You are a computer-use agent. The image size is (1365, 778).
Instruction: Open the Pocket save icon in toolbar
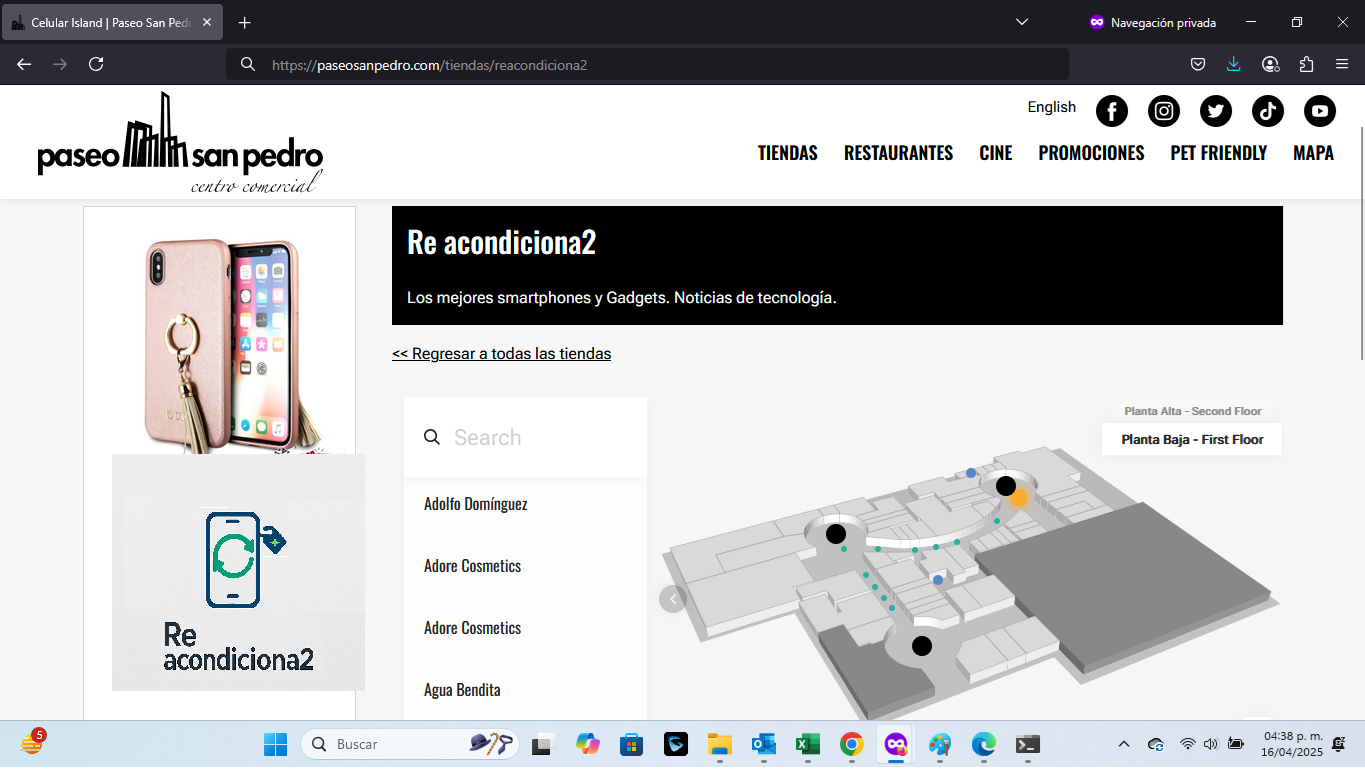click(1198, 64)
